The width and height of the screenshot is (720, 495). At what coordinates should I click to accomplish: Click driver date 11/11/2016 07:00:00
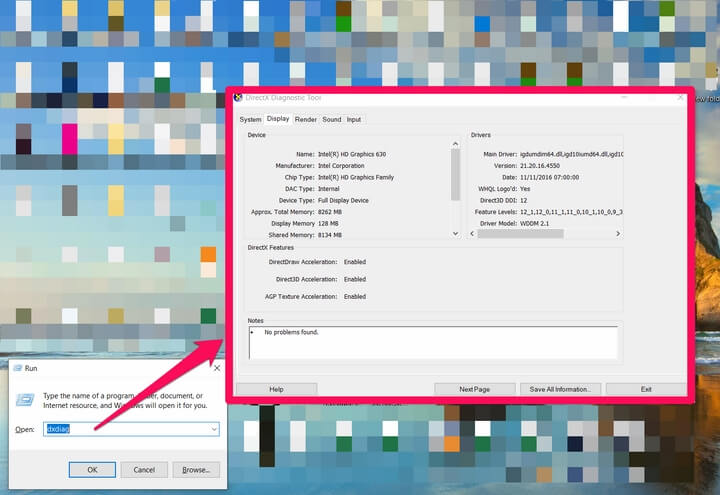click(550, 177)
